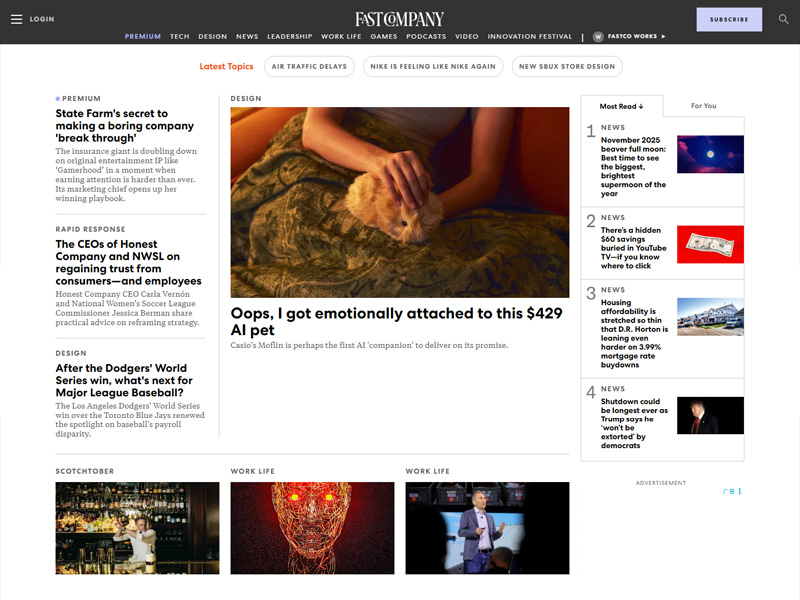
Task: Open the Fastco Works dropdown arrow
Action: pyautogui.click(x=664, y=36)
